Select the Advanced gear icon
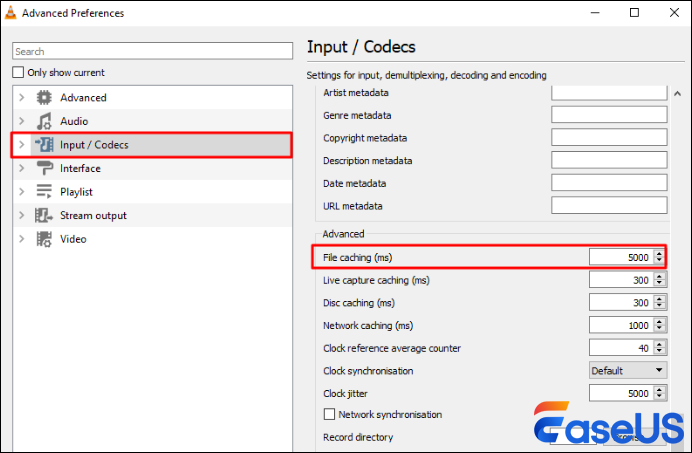This screenshot has width=692, height=453. pos(44,98)
